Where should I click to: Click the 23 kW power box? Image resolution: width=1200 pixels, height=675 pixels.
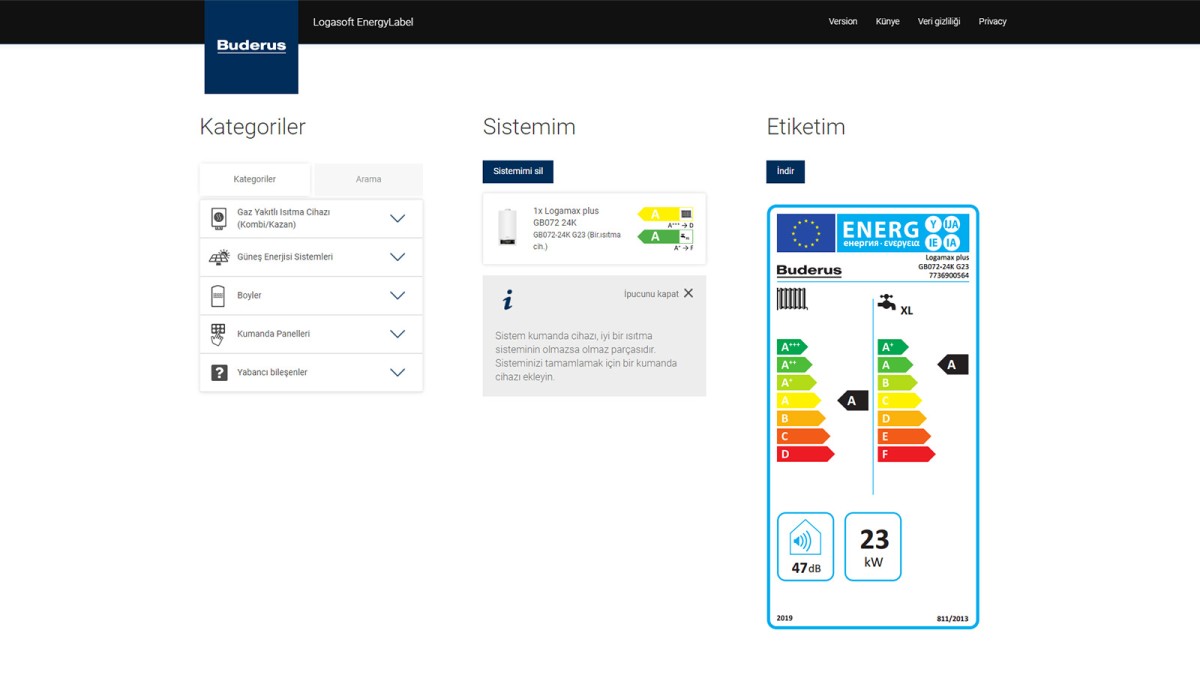pyautogui.click(x=873, y=546)
